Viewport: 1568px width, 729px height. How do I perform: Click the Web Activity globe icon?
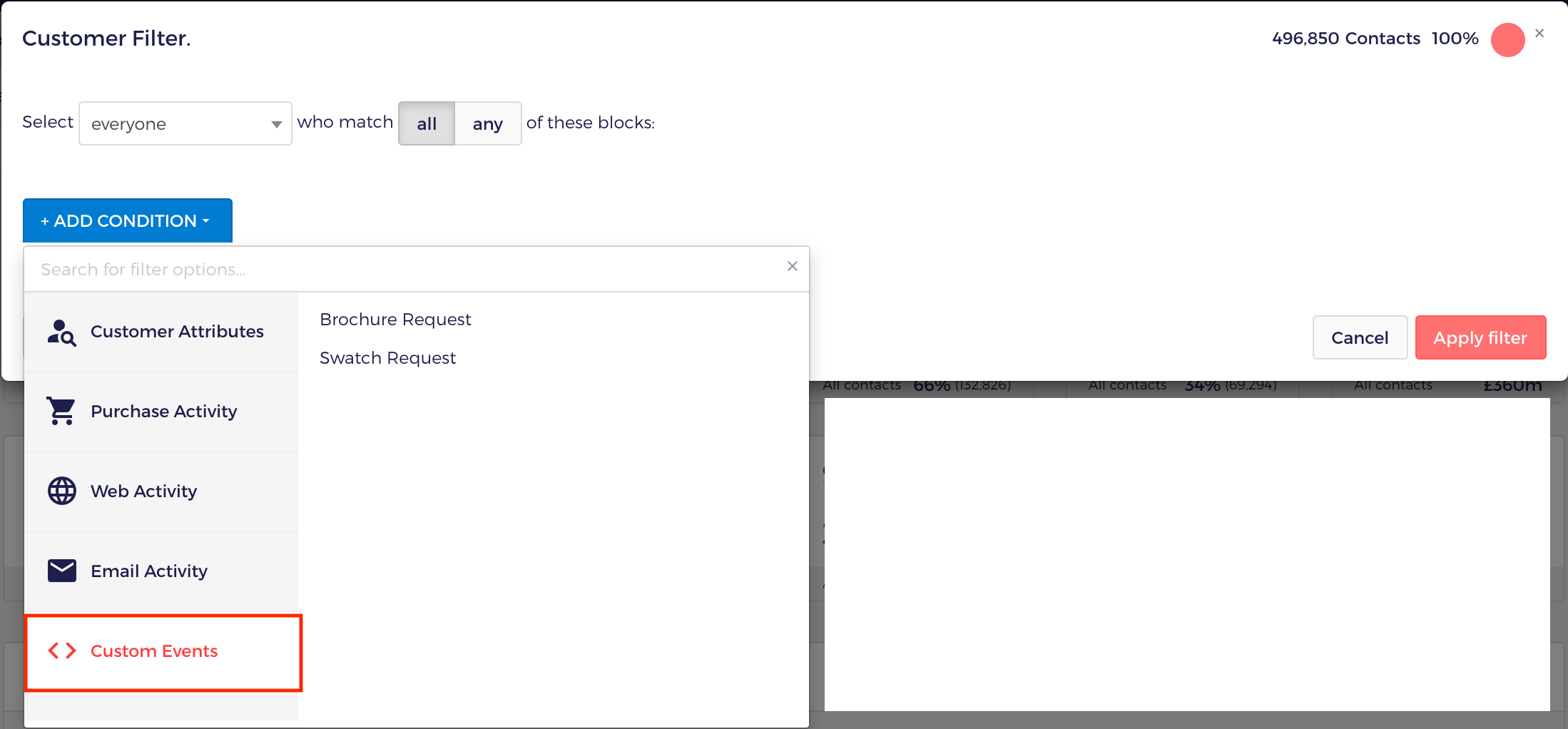click(62, 491)
